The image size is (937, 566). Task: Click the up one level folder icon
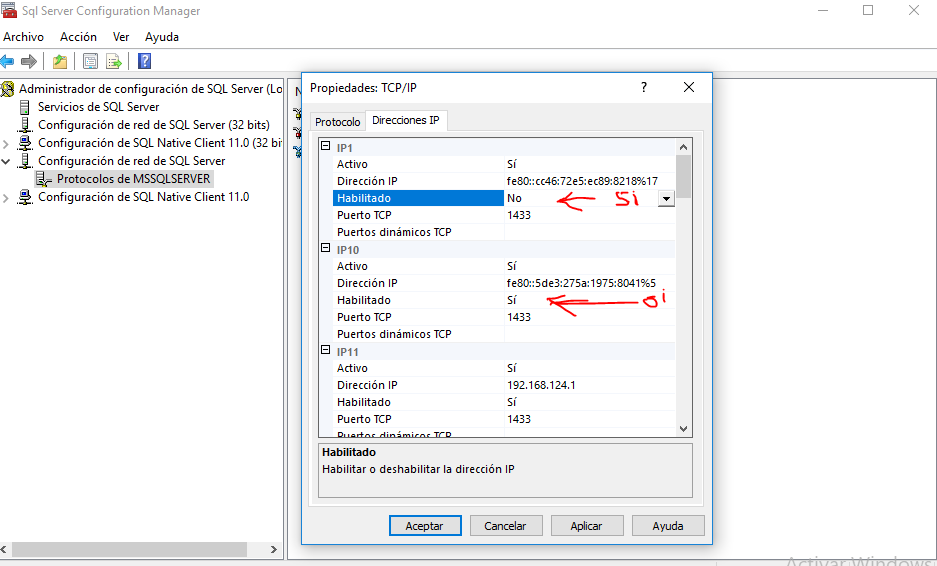[60, 61]
